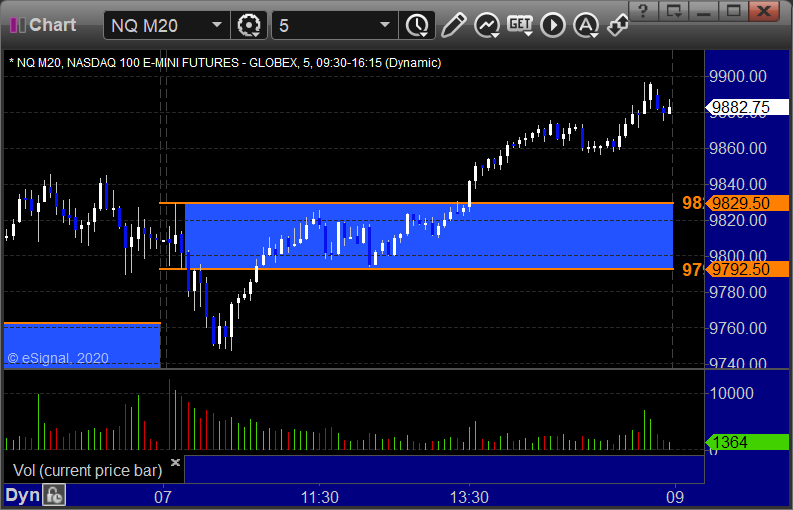Click the 09 date axis label
The image size is (793, 510).
[x=675, y=497]
